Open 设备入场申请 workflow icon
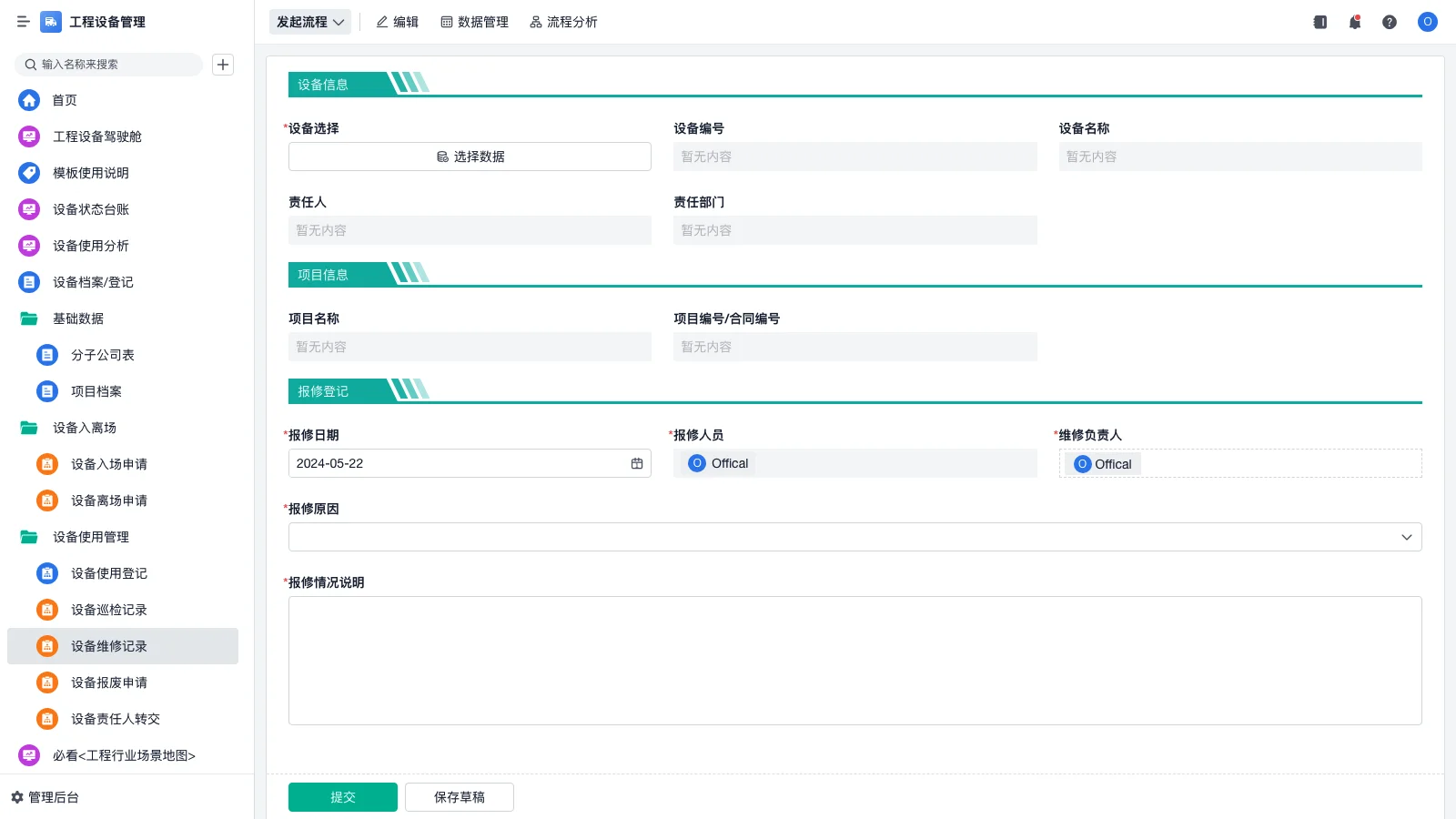This screenshot has height=819, width=1456. [47, 464]
